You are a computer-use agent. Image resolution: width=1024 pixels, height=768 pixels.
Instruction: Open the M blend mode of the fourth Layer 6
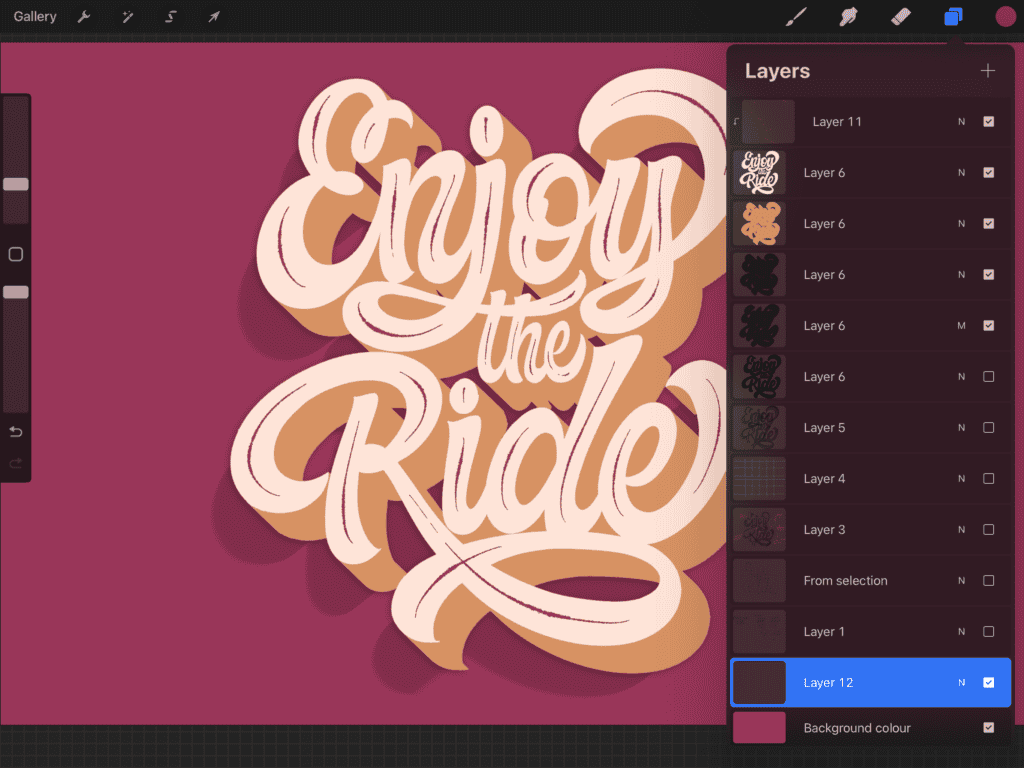[x=961, y=325]
